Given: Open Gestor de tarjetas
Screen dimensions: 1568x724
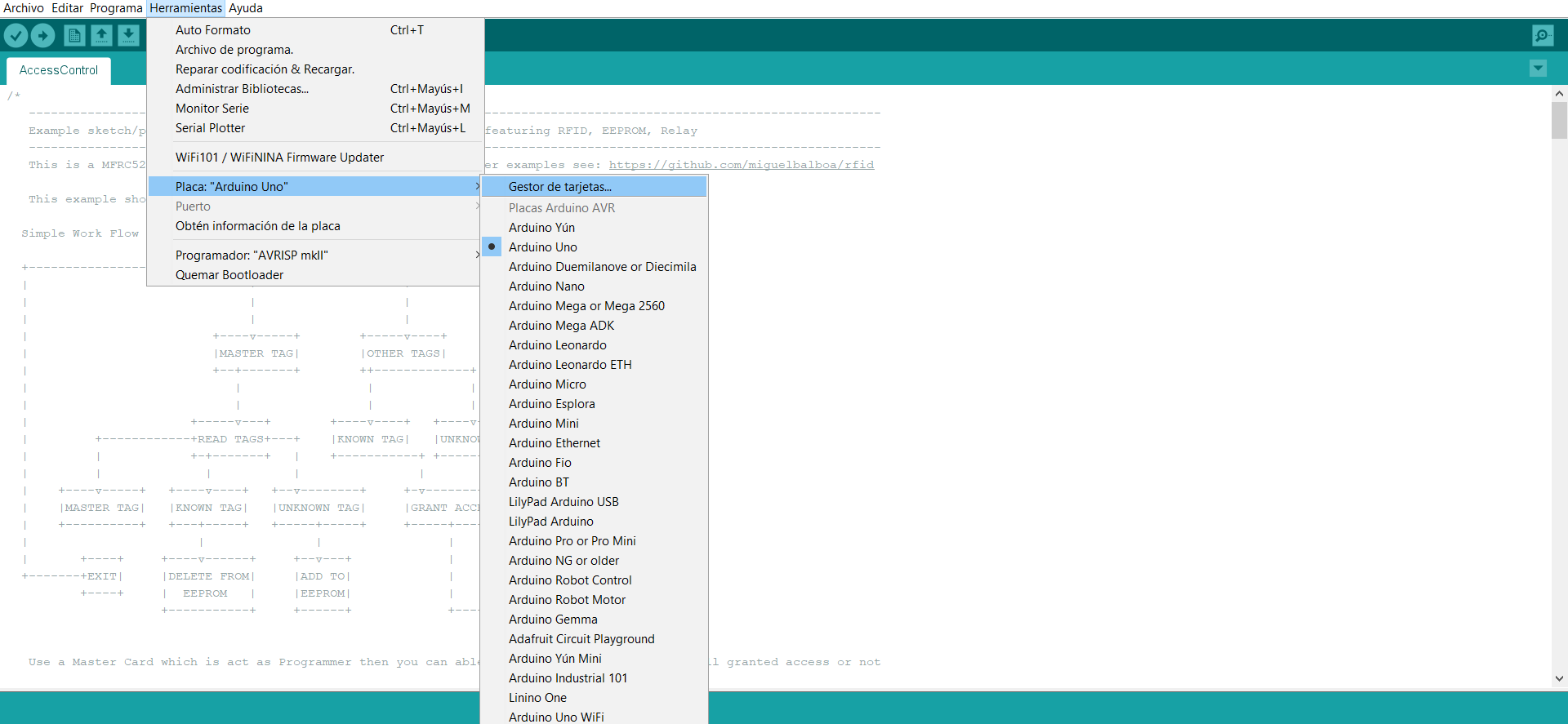Looking at the screenshot, I should [594, 187].
